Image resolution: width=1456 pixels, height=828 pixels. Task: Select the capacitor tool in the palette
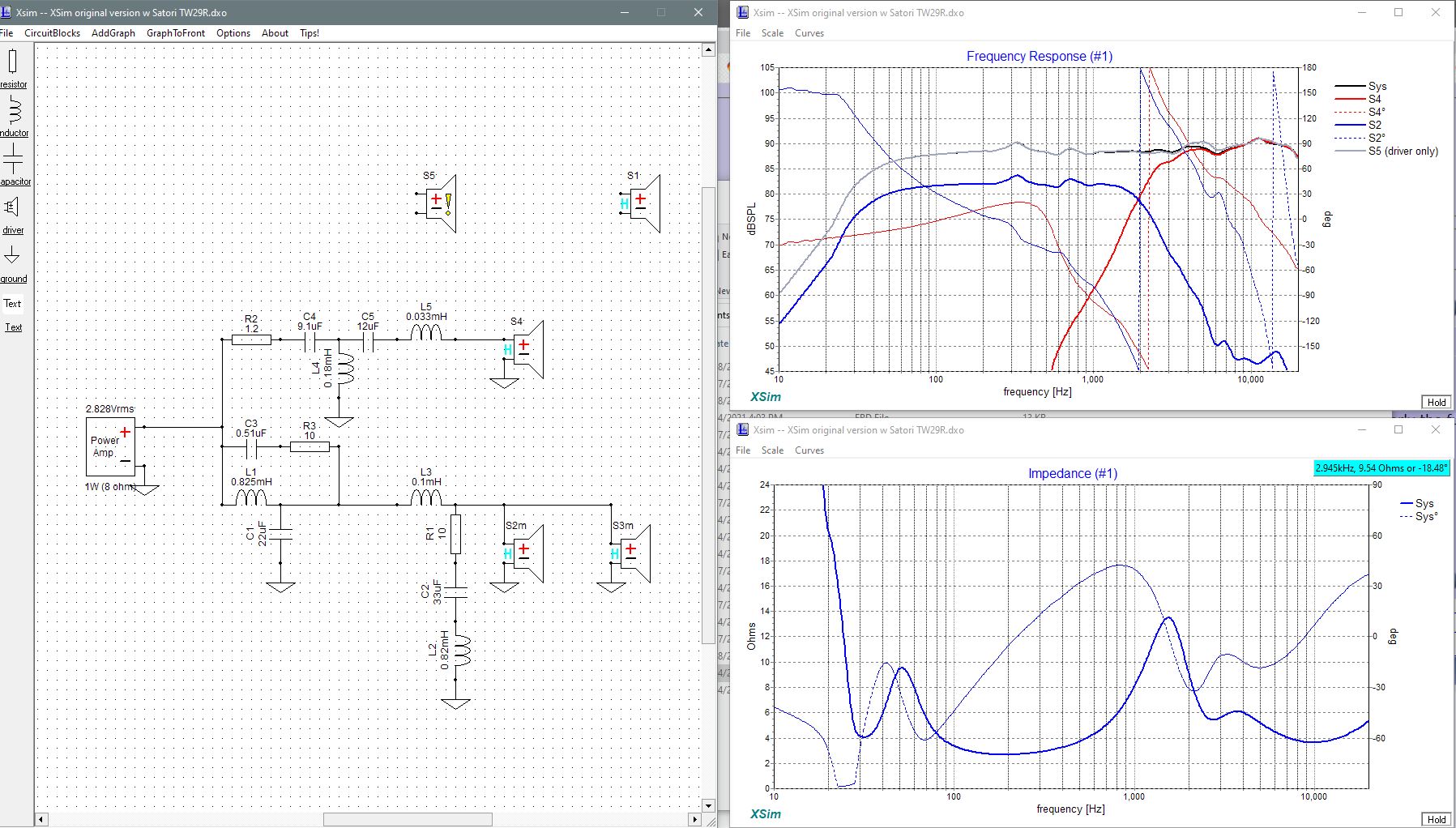(x=13, y=164)
